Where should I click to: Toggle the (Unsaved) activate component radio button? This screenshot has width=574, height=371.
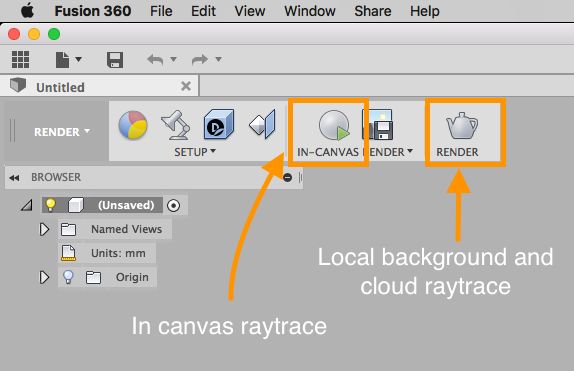174,205
